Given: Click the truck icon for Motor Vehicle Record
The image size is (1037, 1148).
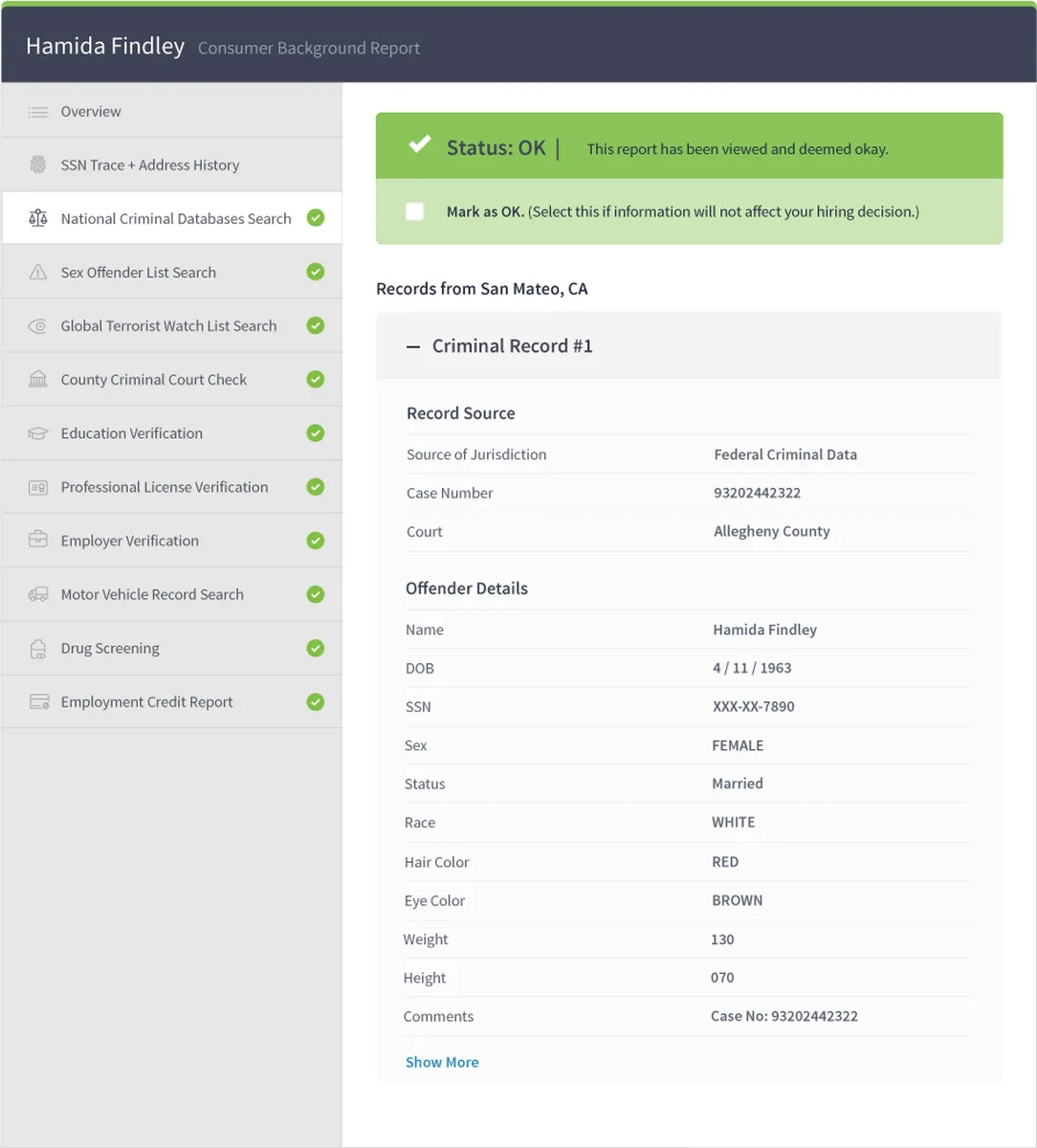Looking at the screenshot, I should 38,595.
